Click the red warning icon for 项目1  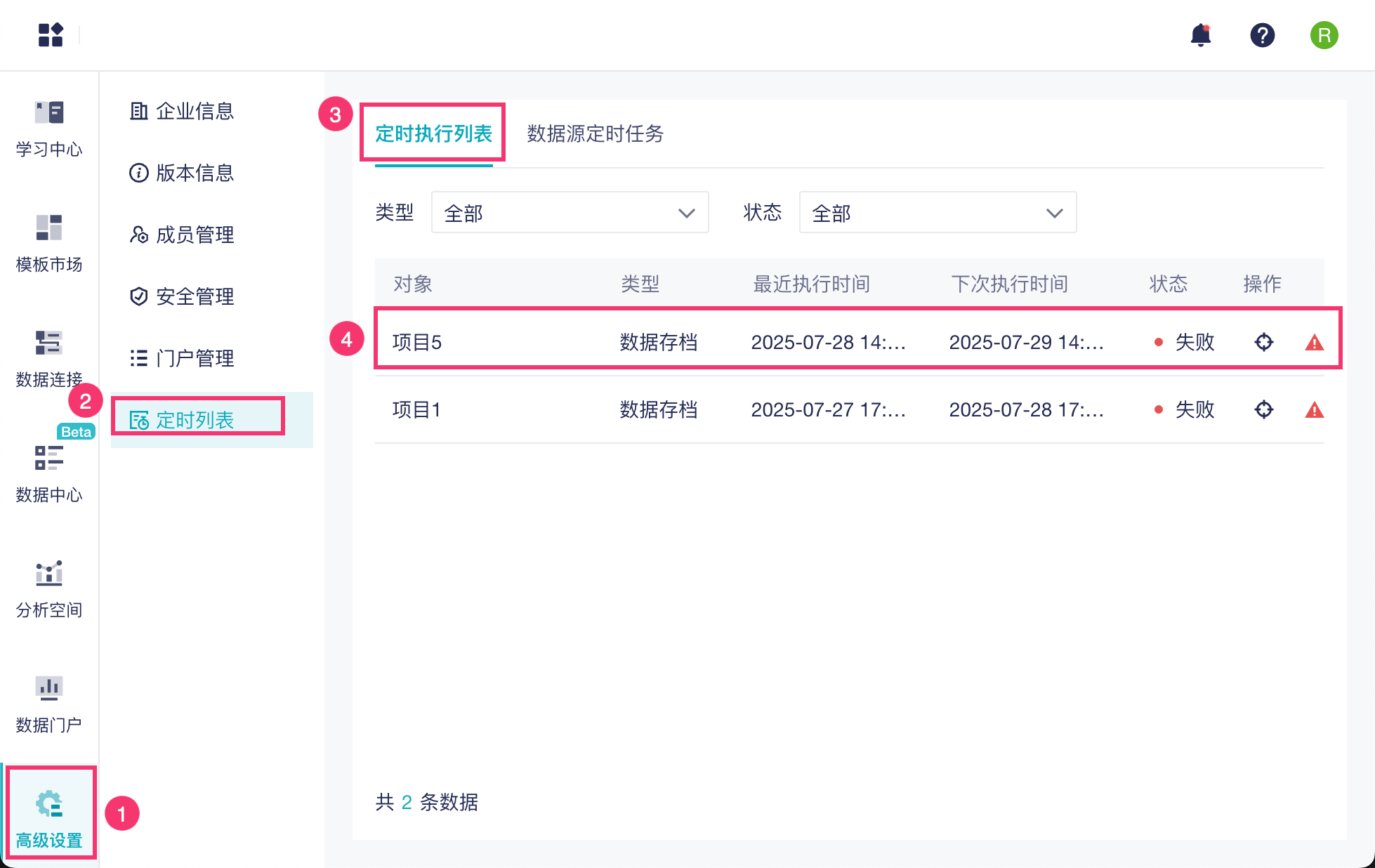(1314, 410)
